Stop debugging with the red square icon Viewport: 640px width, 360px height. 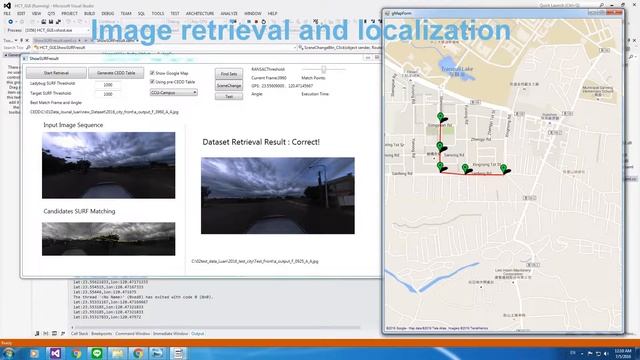click(257, 22)
